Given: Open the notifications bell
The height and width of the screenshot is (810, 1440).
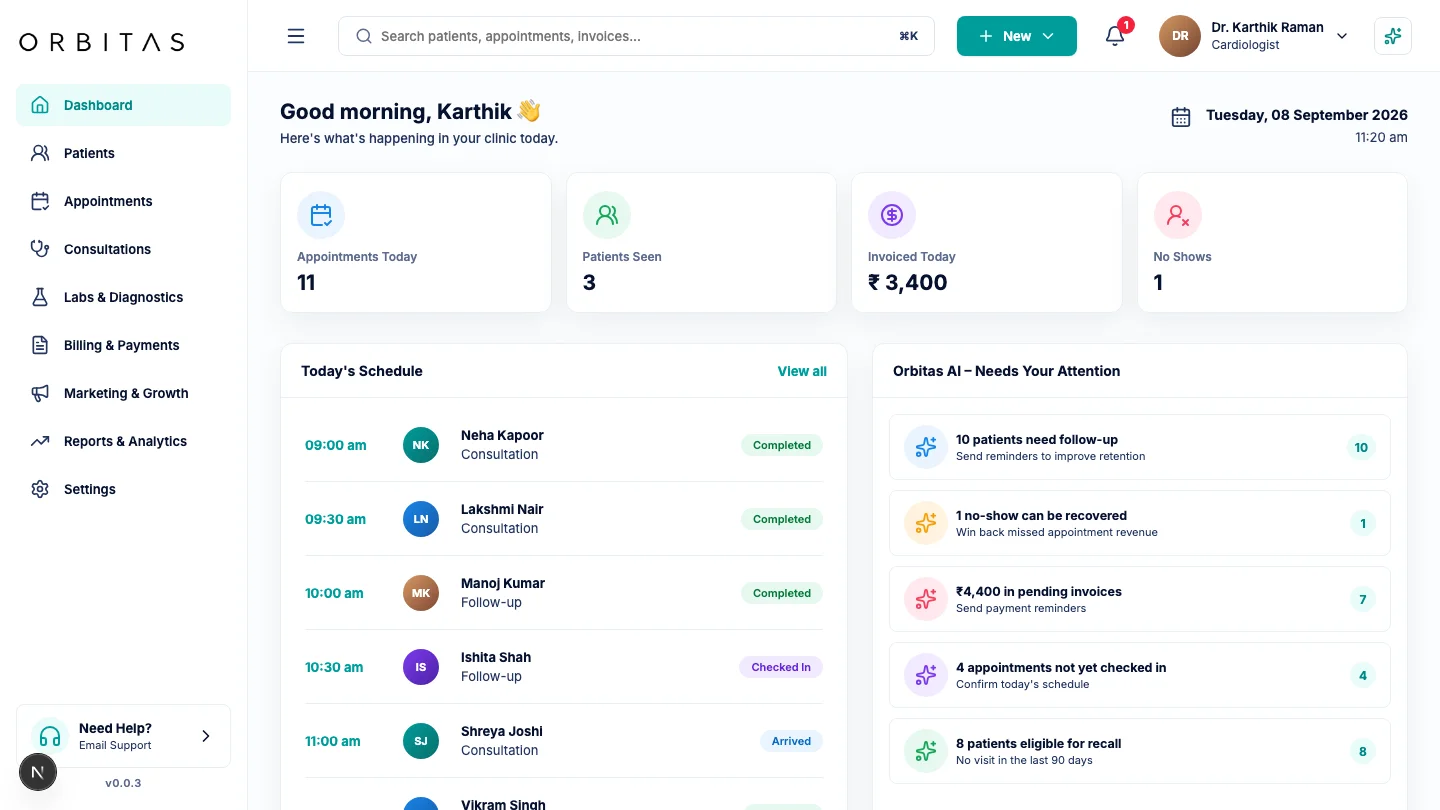Looking at the screenshot, I should coord(1115,36).
